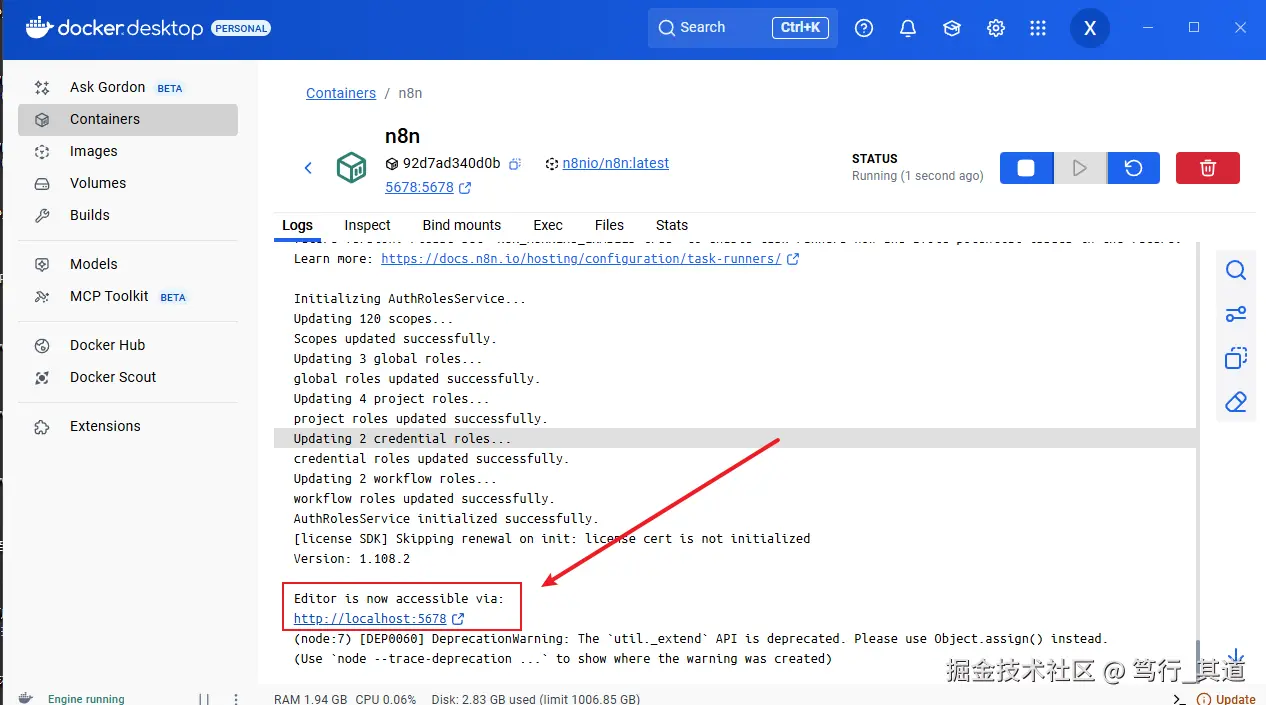Click the 'Scopes updated successfully.' log line

tap(395, 339)
